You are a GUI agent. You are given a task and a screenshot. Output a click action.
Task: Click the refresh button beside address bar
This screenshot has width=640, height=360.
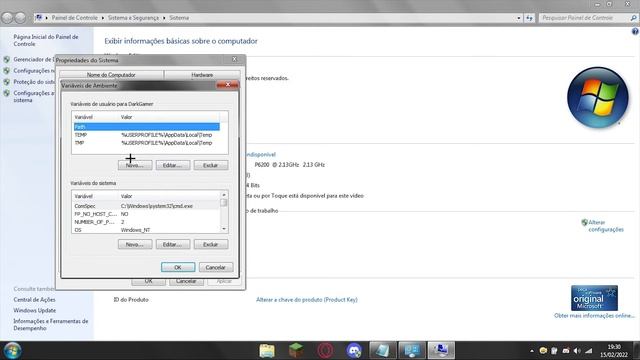point(529,18)
